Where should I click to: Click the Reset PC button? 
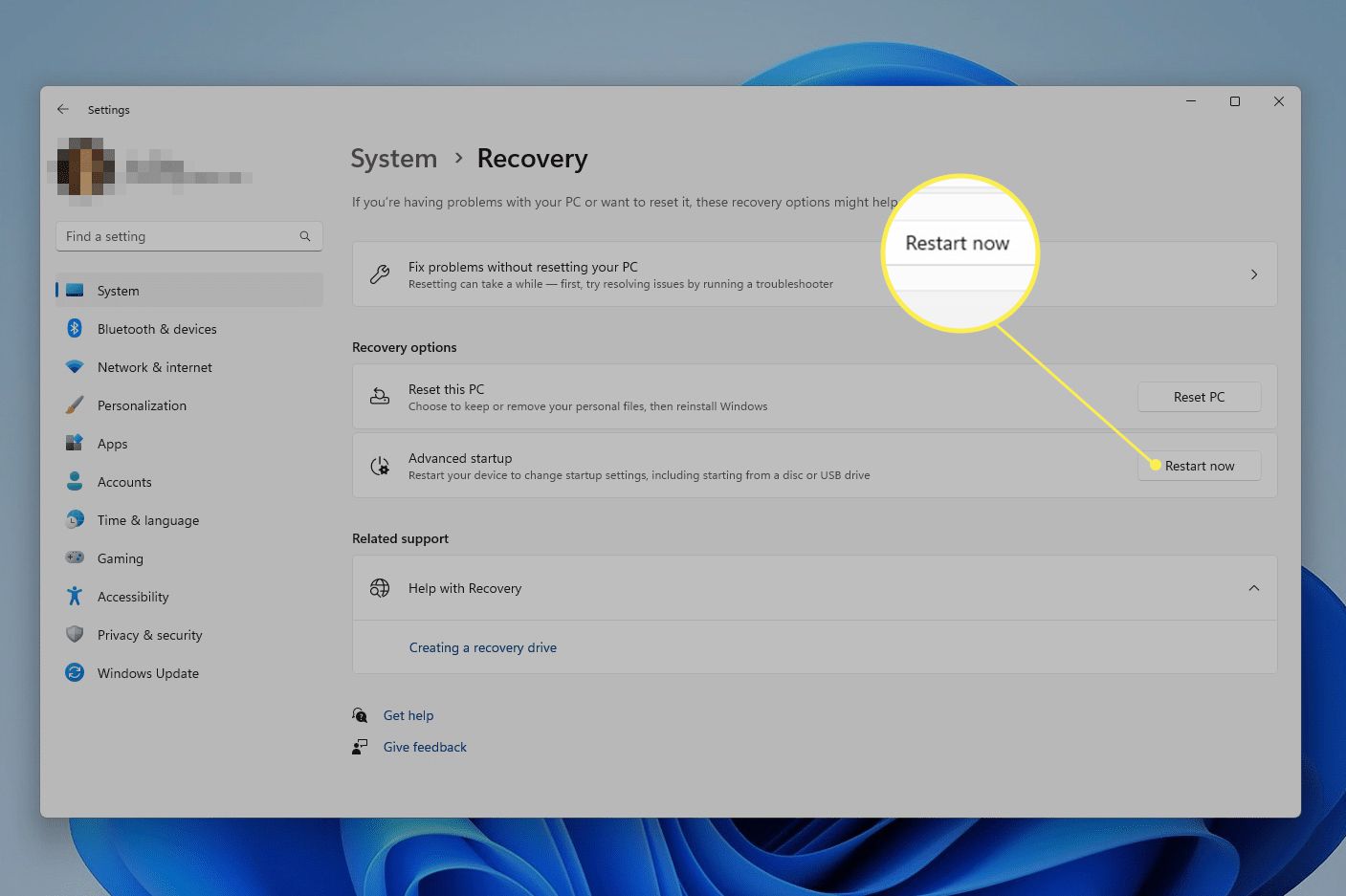click(x=1199, y=397)
